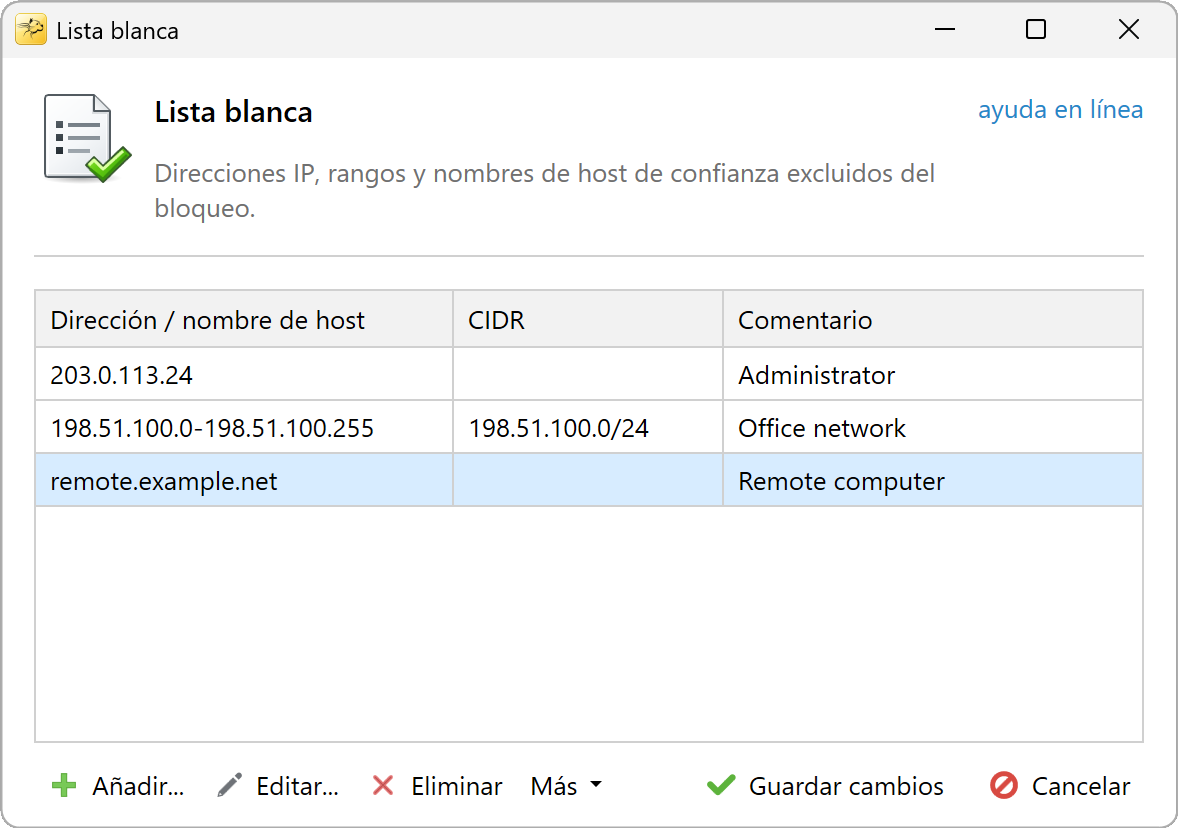Click the Cancelar button label

coord(1080,786)
